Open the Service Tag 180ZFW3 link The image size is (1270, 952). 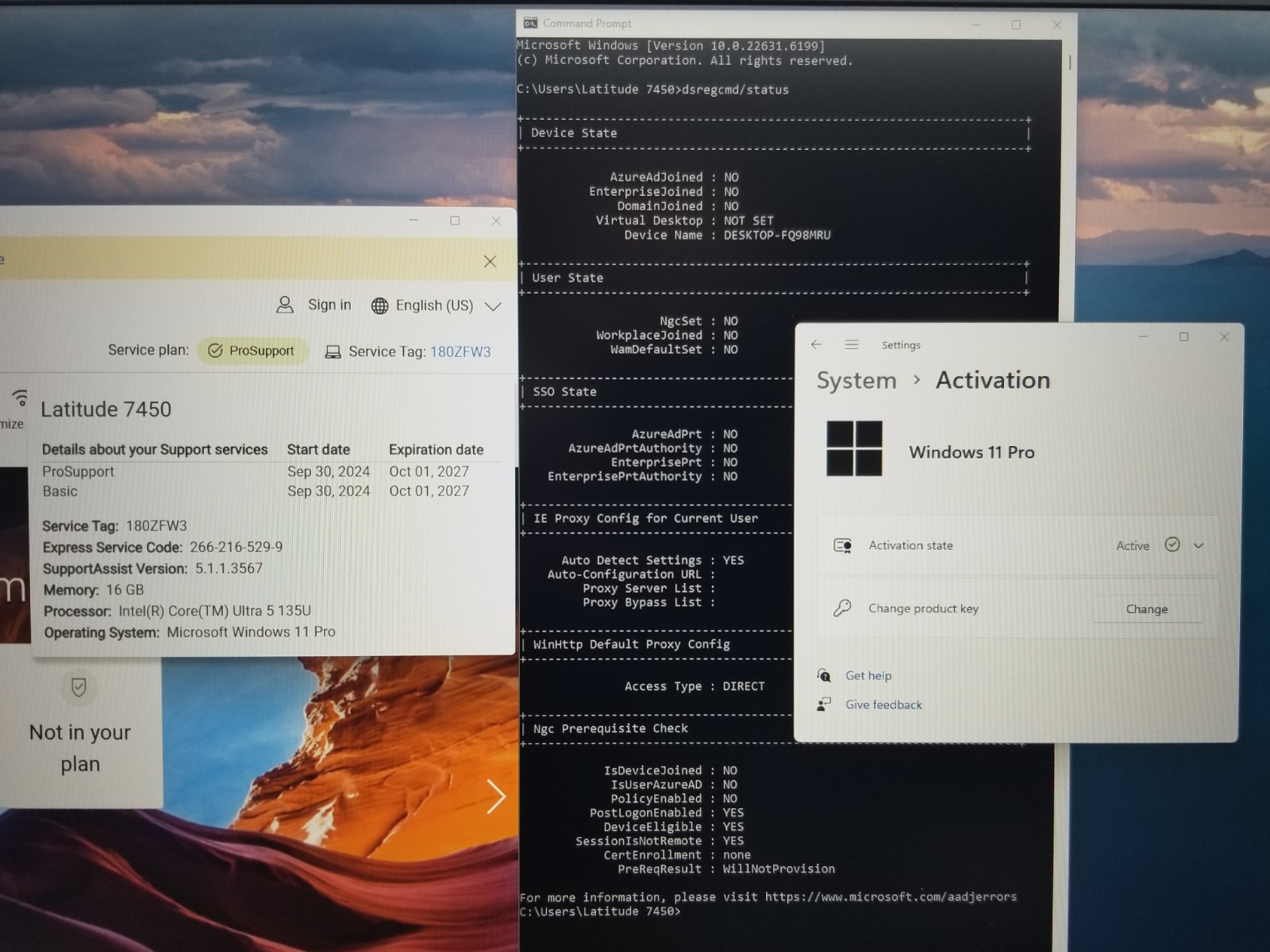(x=460, y=351)
